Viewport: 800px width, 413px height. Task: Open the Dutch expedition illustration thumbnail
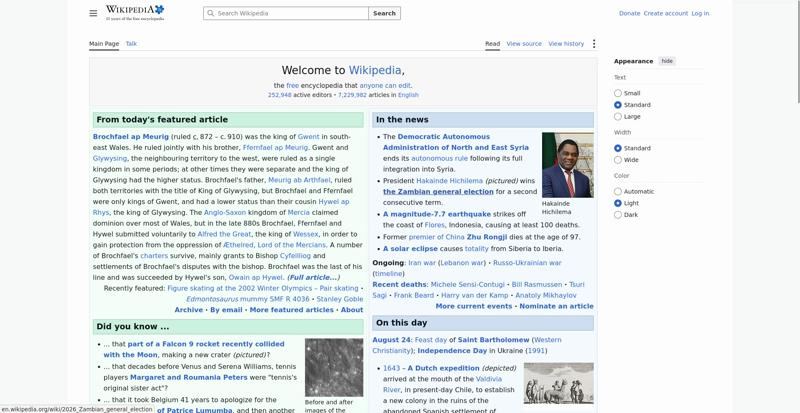559,383
